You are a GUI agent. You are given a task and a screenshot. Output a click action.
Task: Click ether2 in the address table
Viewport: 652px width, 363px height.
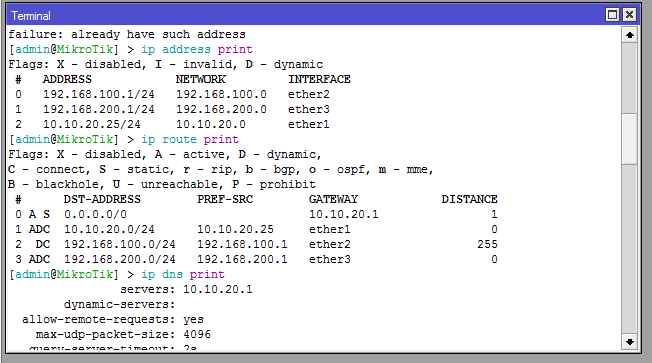pos(309,94)
